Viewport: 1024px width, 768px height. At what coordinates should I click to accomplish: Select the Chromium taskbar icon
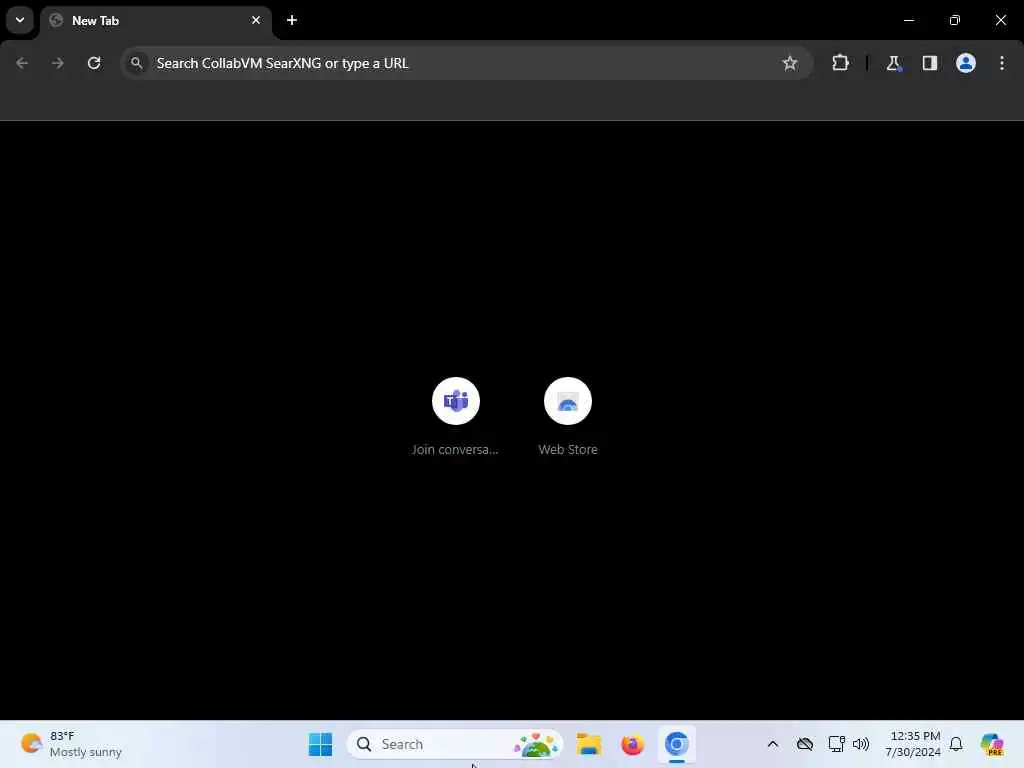click(677, 744)
